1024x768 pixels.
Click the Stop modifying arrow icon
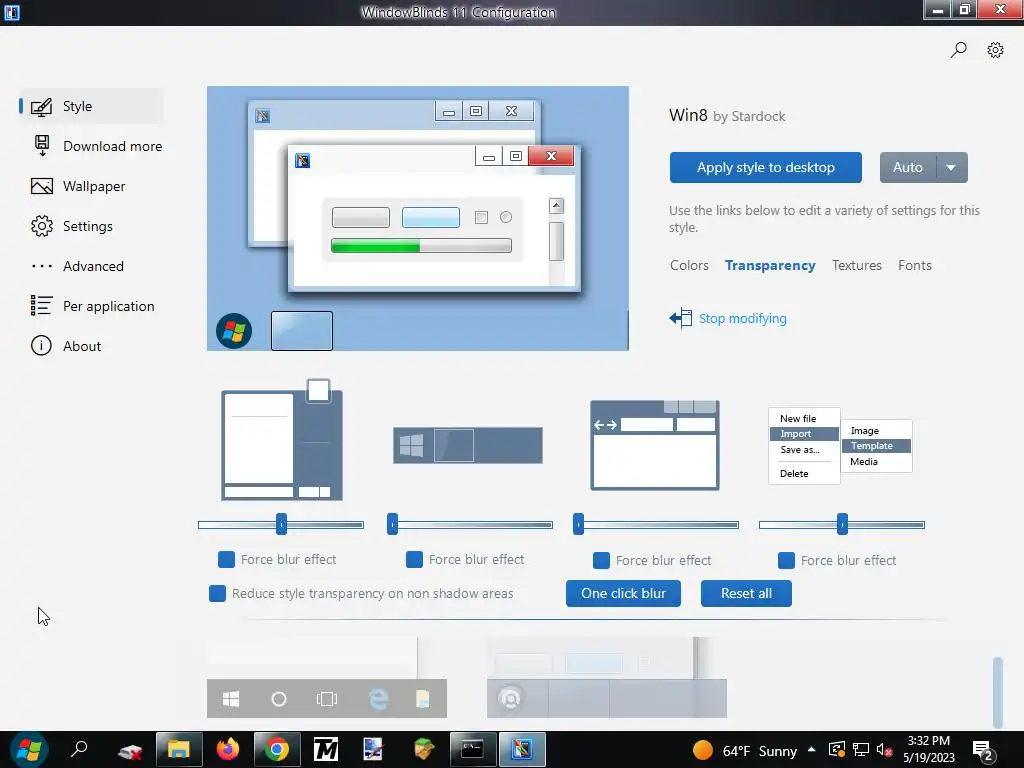pos(680,318)
